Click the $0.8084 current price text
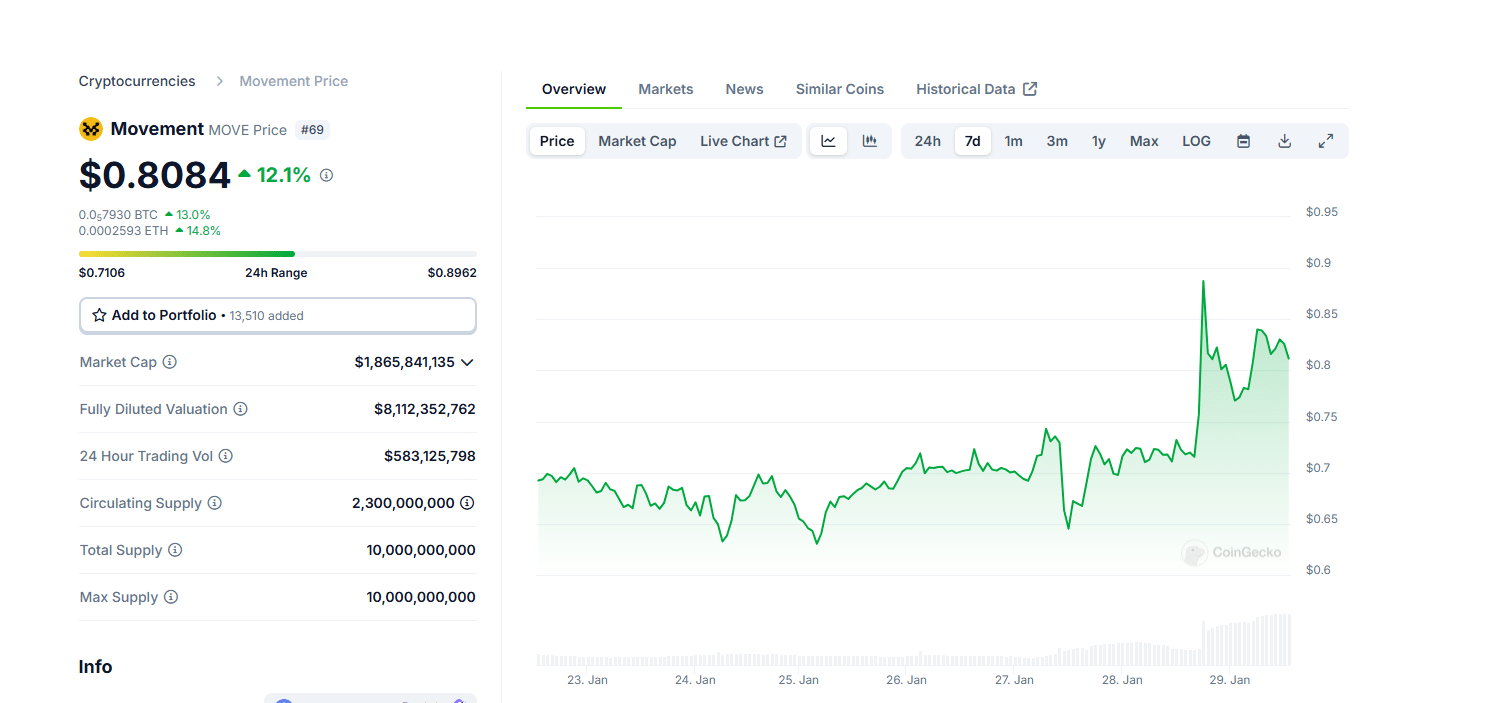 [155, 175]
